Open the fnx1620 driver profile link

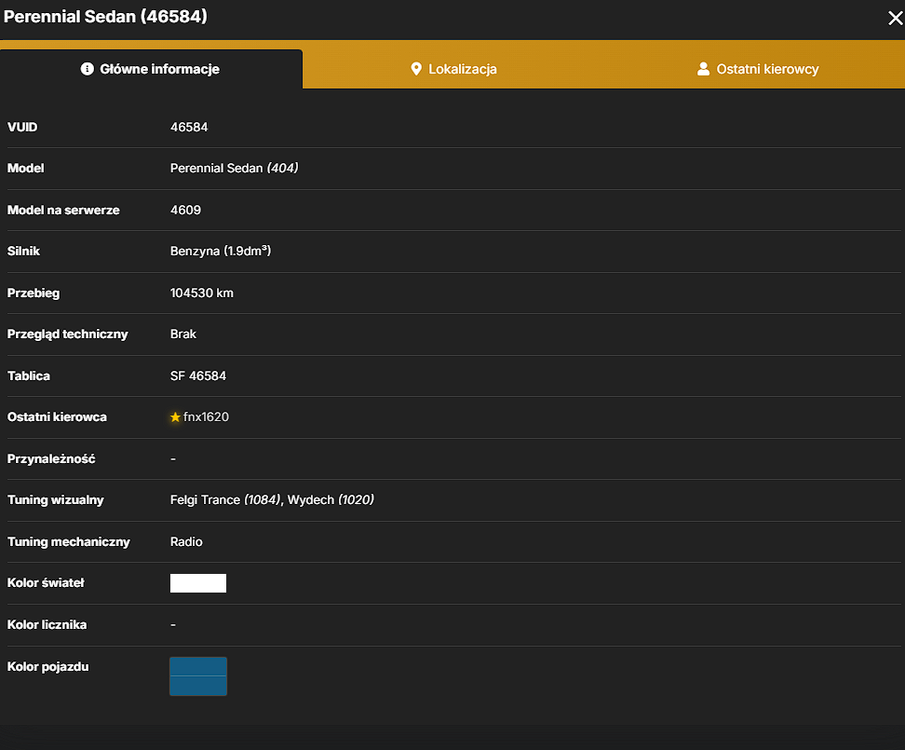pos(206,417)
